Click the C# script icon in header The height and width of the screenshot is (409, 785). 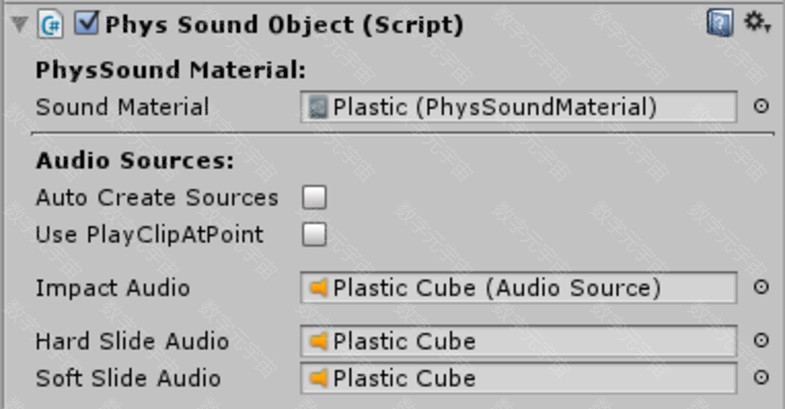[51, 25]
